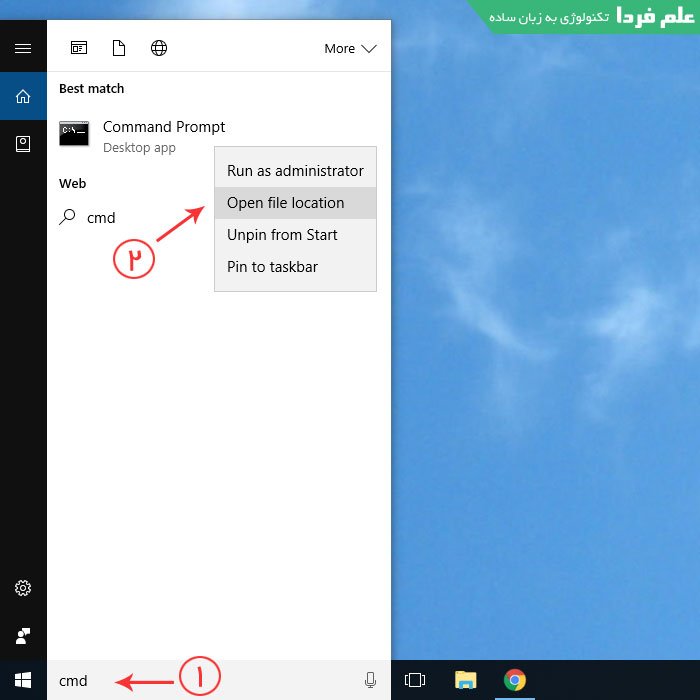This screenshot has height=700, width=700.
Task: Launch File Explorer from taskbar
Action: click(x=466, y=680)
